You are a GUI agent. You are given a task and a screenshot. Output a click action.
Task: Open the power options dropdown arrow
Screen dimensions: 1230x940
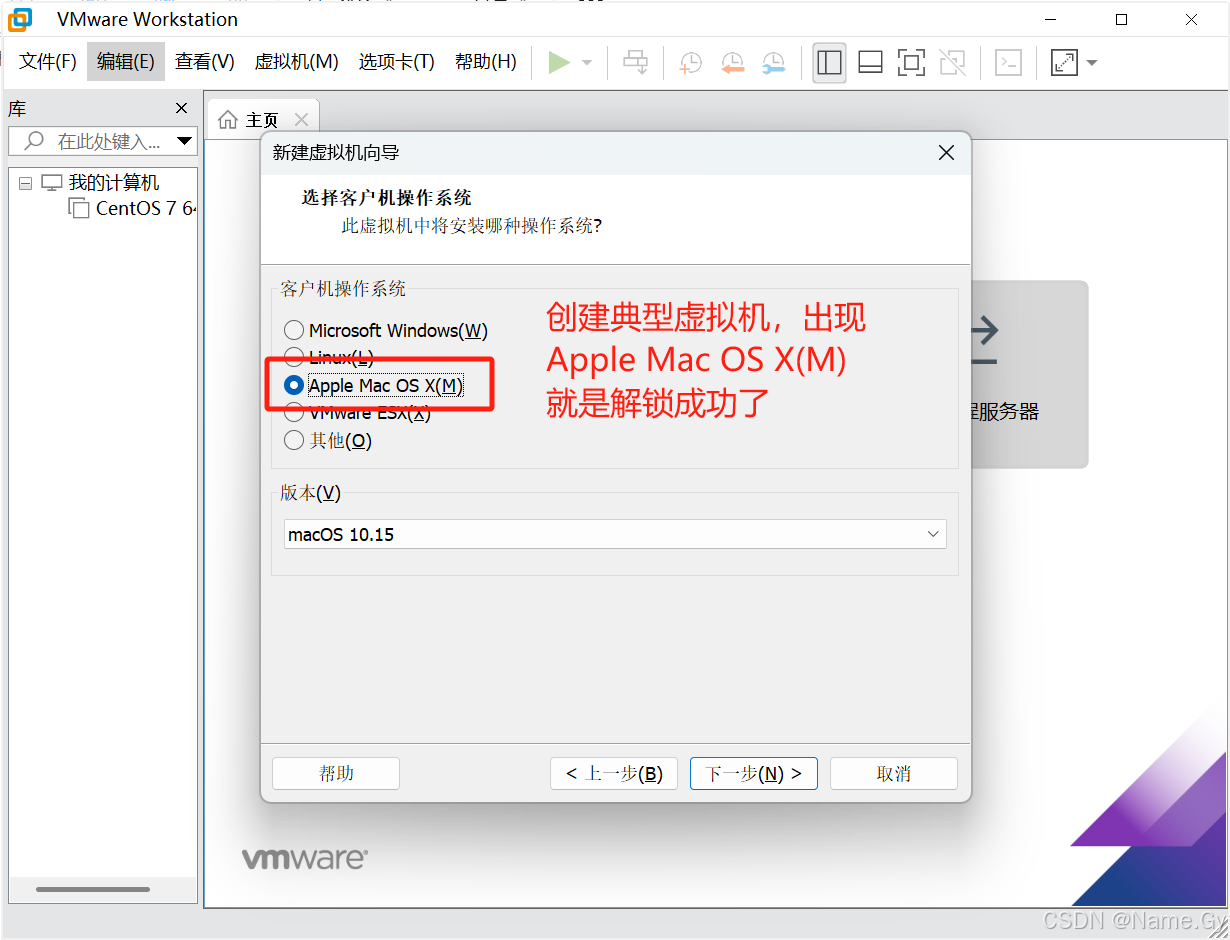[x=587, y=63]
